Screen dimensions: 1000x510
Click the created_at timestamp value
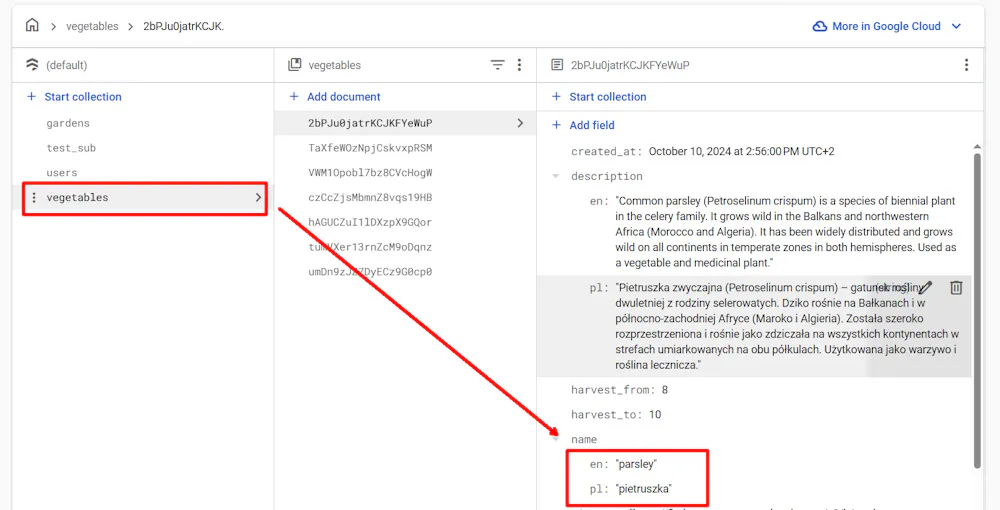(741, 151)
